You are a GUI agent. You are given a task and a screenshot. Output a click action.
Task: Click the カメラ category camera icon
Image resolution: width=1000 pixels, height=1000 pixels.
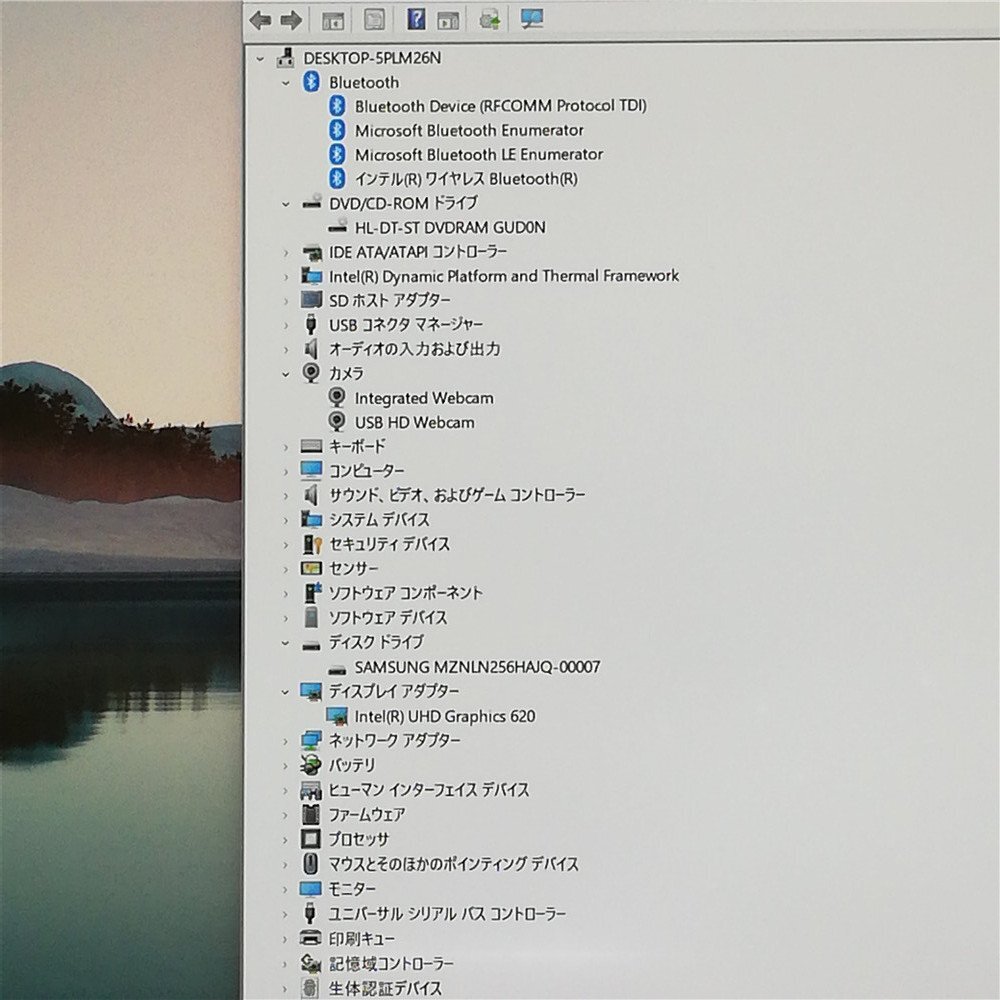tap(311, 373)
